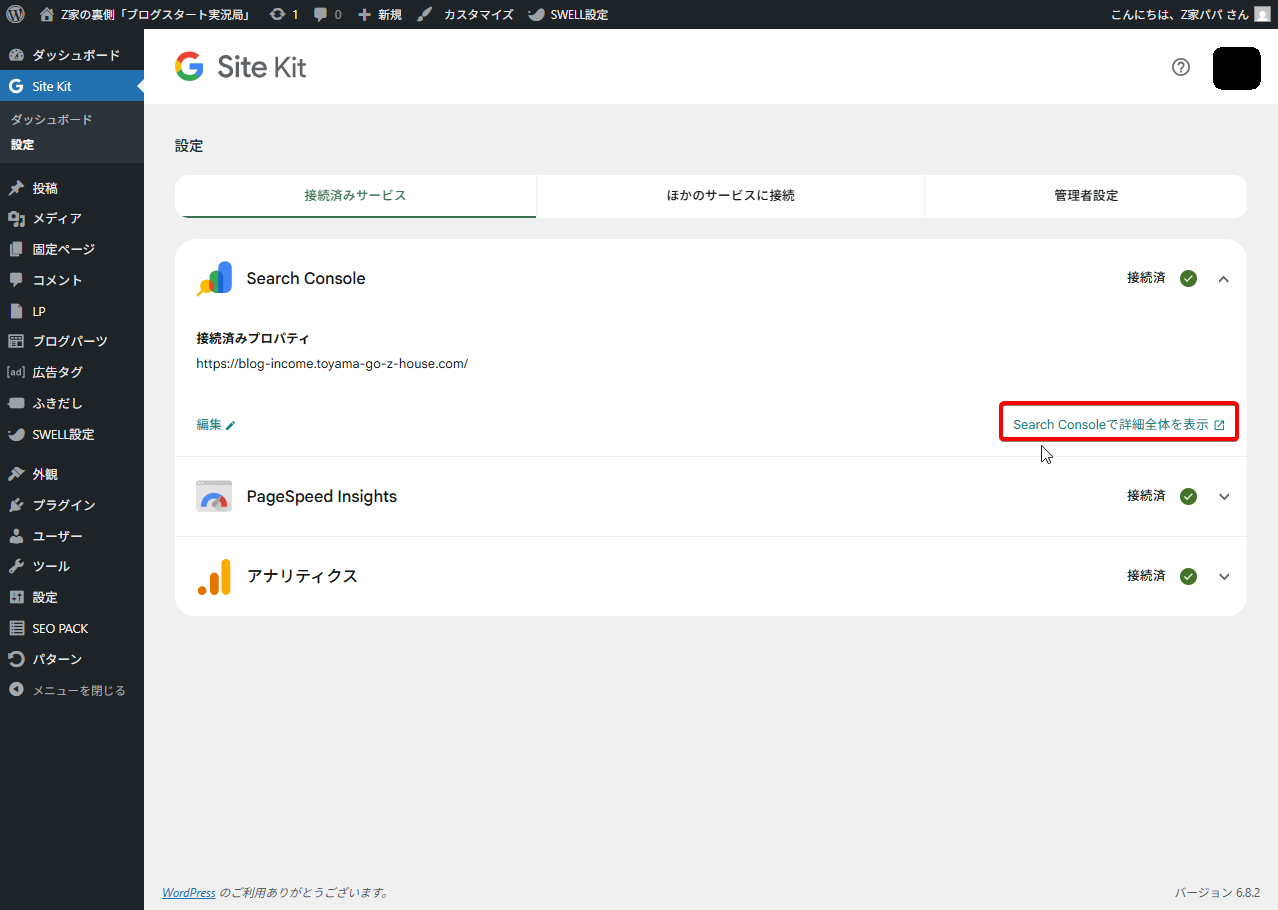The width and height of the screenshot is (1278, 910).
Task: Open the ブログパーツ sidebar menu
Action: point(72,341)
